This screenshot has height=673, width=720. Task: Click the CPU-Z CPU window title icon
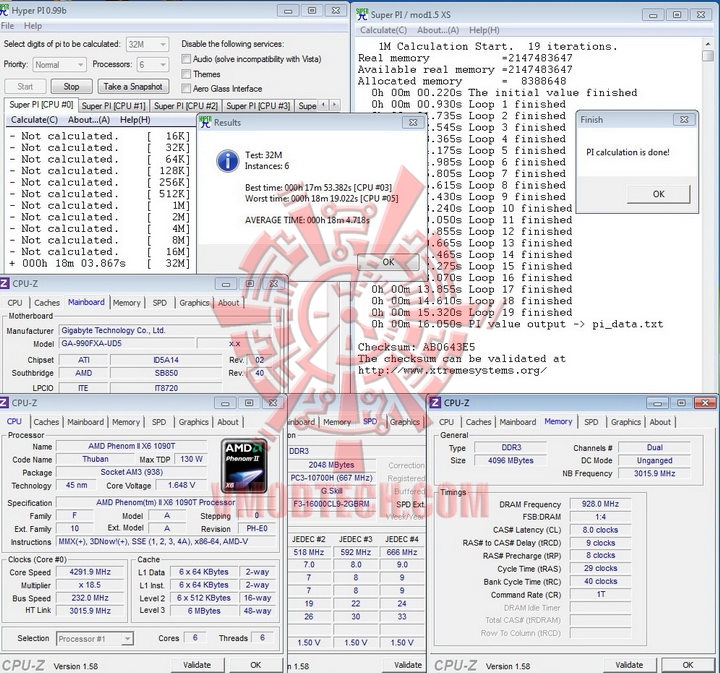(4, 403)
